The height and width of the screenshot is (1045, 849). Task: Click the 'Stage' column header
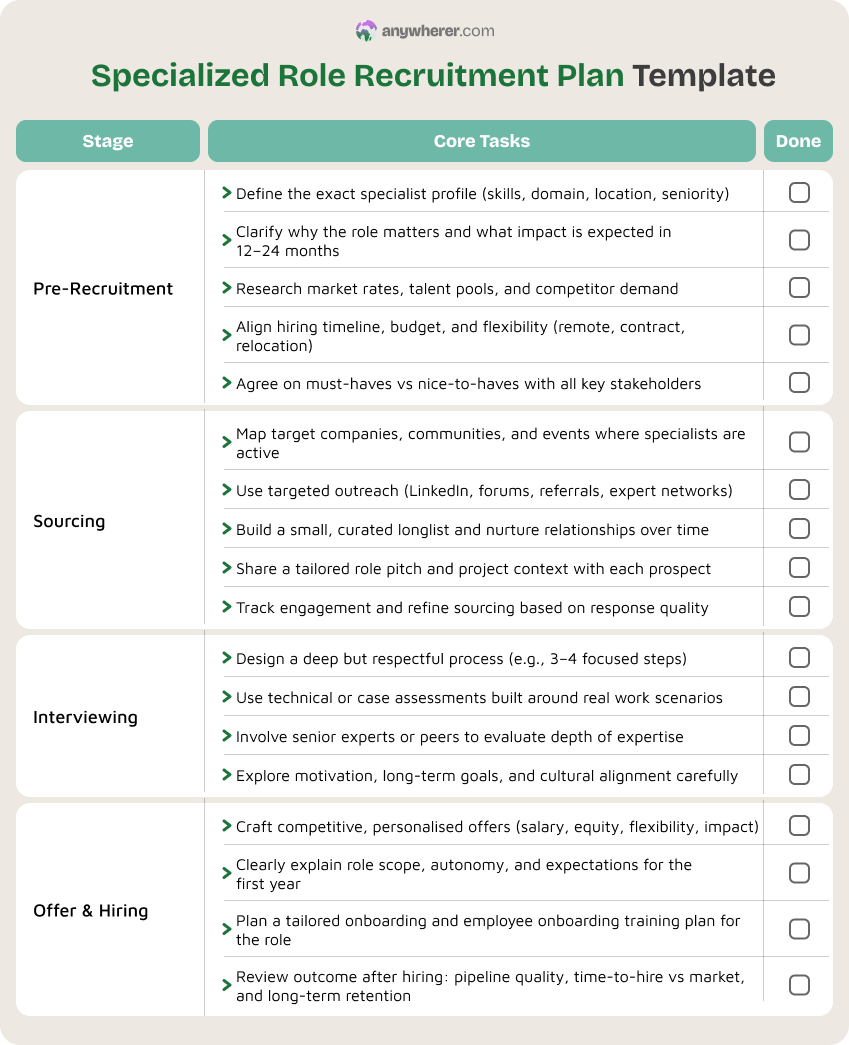[x=108, y=141]
